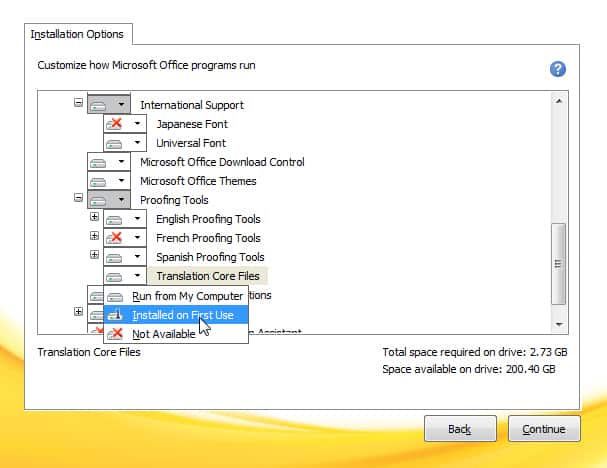Open the help icon in Installation Options
This screenshot has width=607, height=468.
(557, 69)
